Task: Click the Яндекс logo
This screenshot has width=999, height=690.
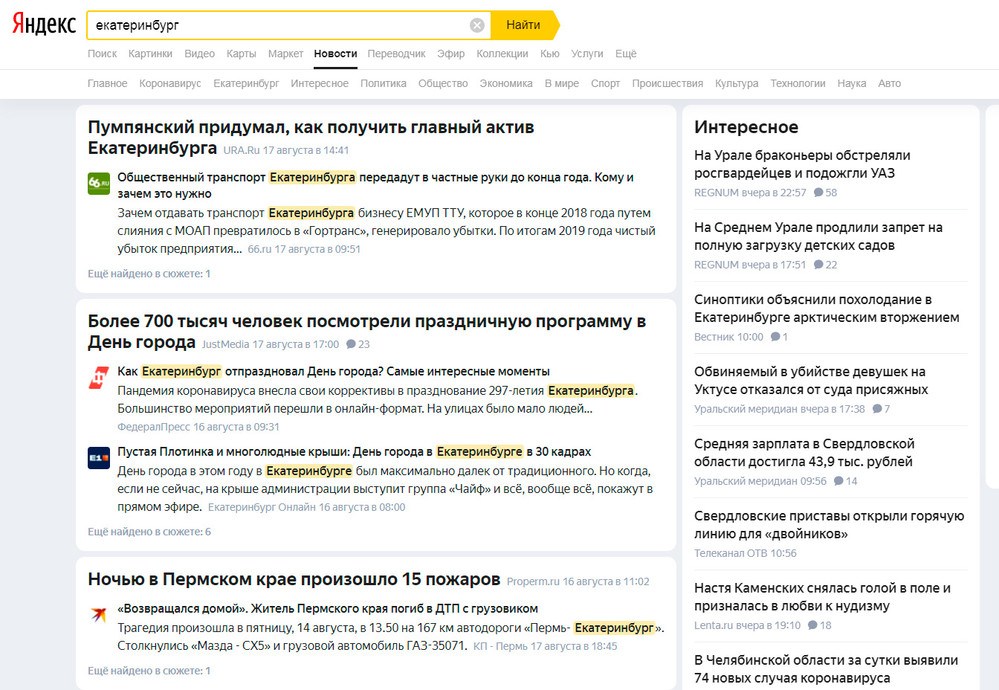Action: (44, 24)
